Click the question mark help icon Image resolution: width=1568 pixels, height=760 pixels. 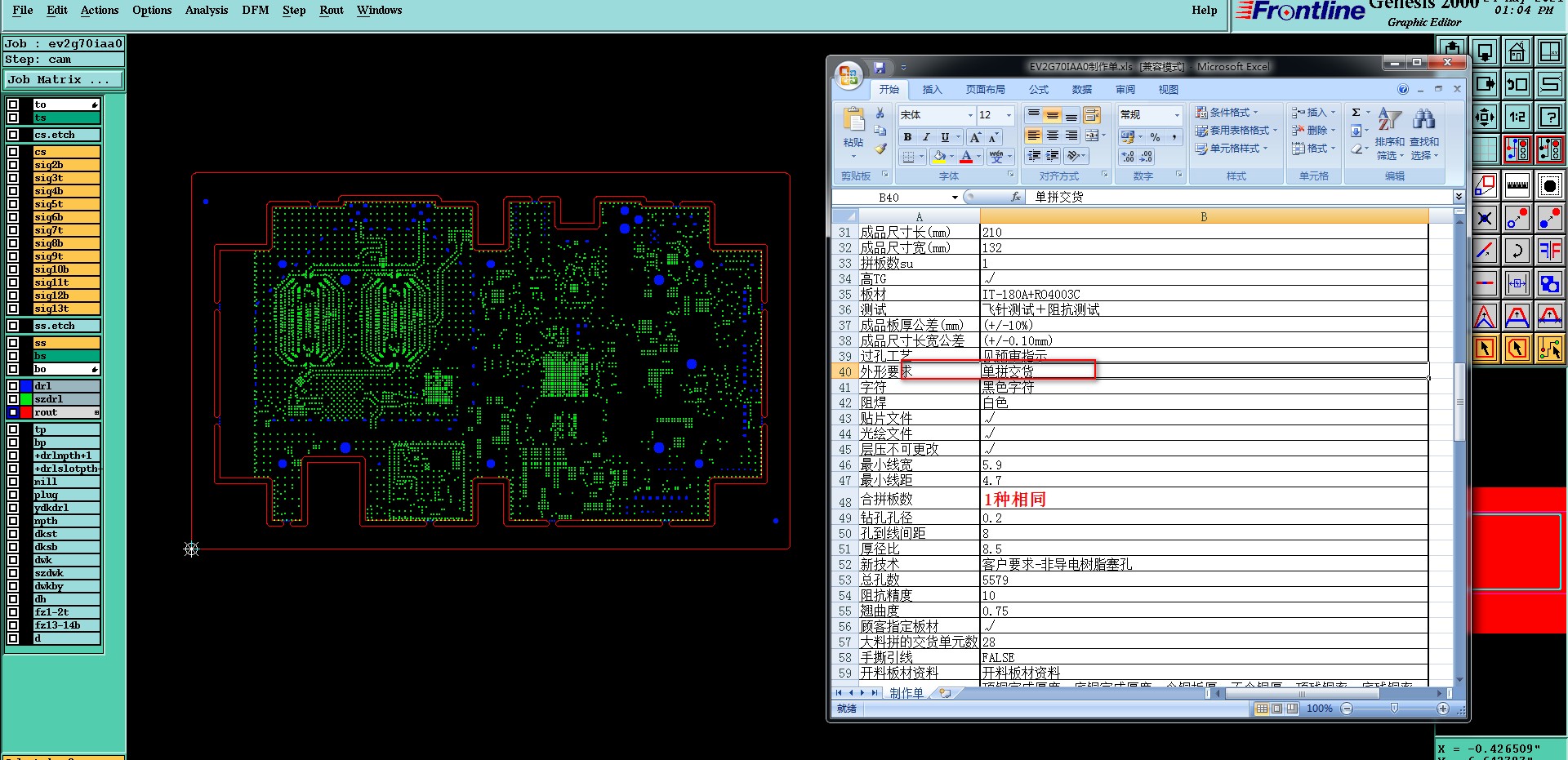point(1548,117)
